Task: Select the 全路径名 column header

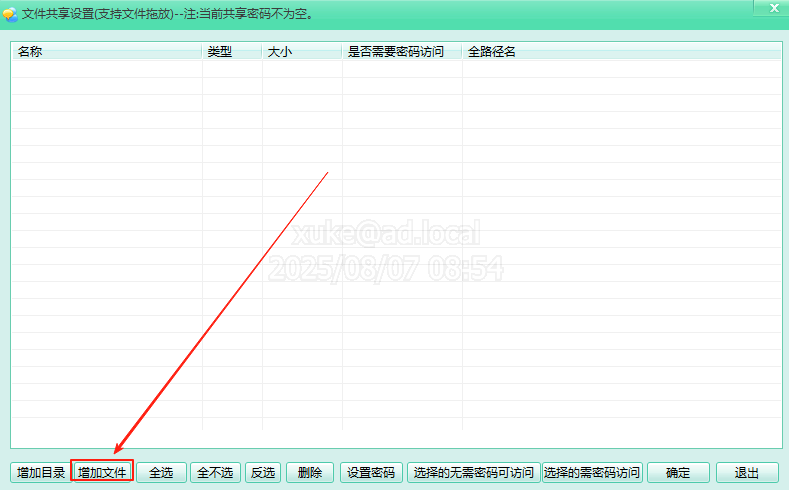Action: click(x=620, y=51)
